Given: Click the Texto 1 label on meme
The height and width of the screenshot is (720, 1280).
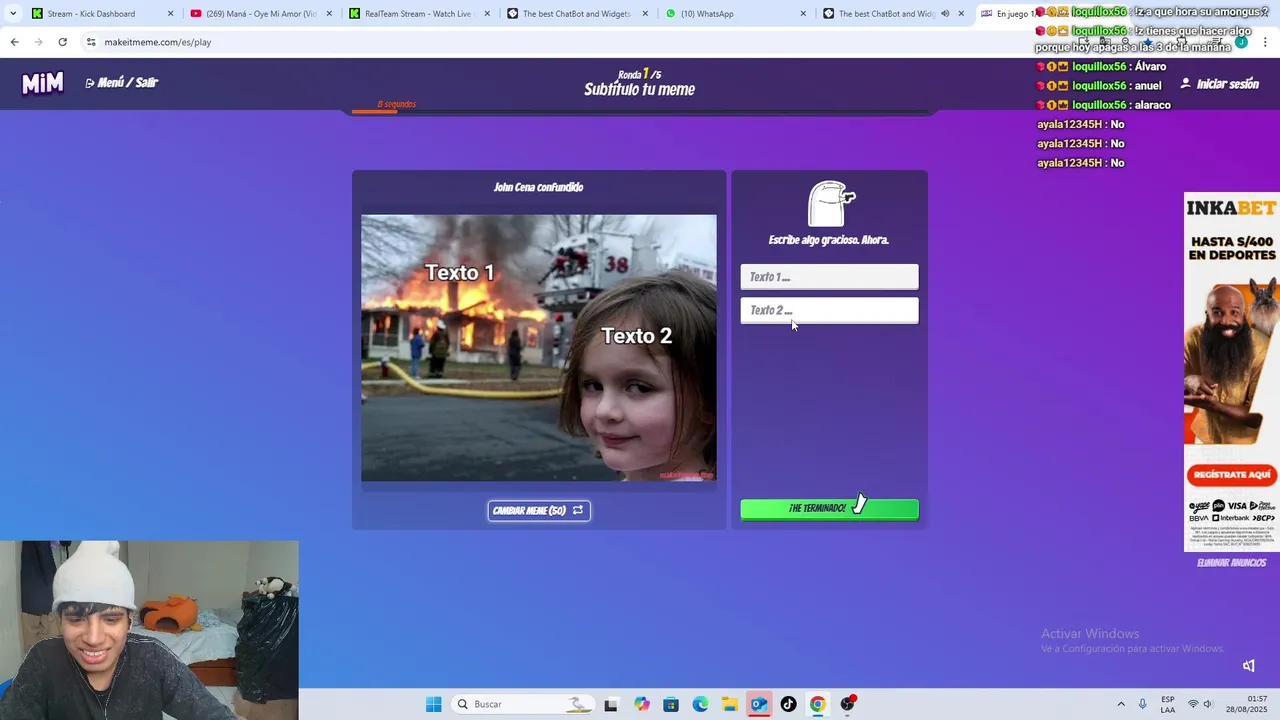Looking at the screenshot, I should [x=460, y=272].
